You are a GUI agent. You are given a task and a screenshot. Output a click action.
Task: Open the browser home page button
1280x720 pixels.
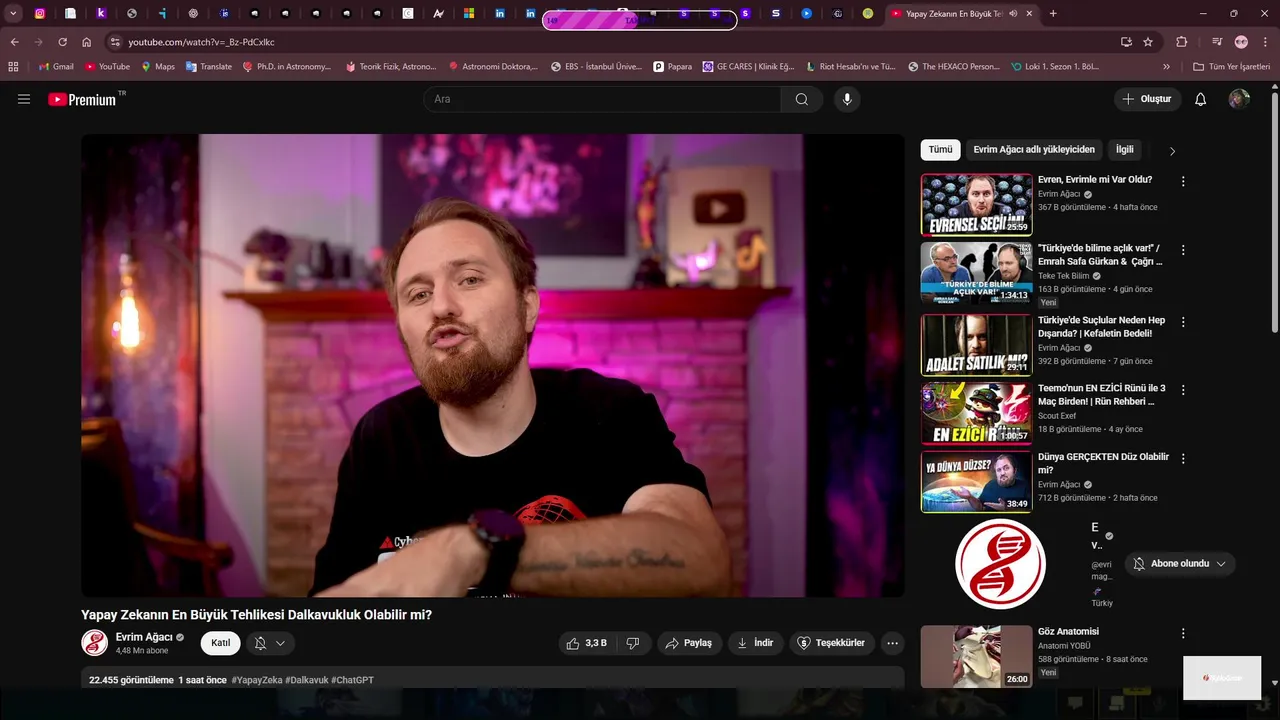[87, 42]
